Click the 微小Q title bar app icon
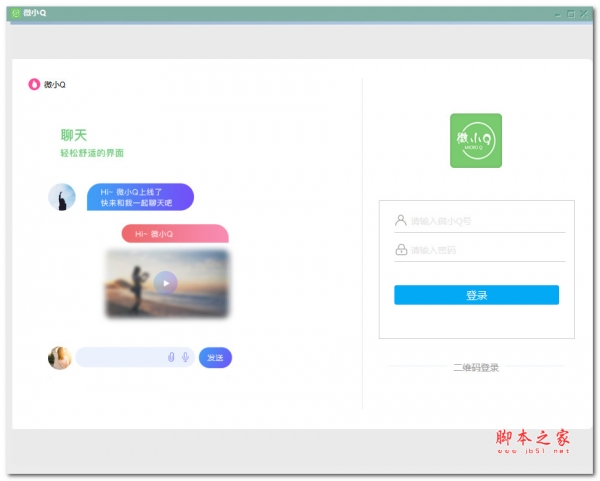 point(15,13)
